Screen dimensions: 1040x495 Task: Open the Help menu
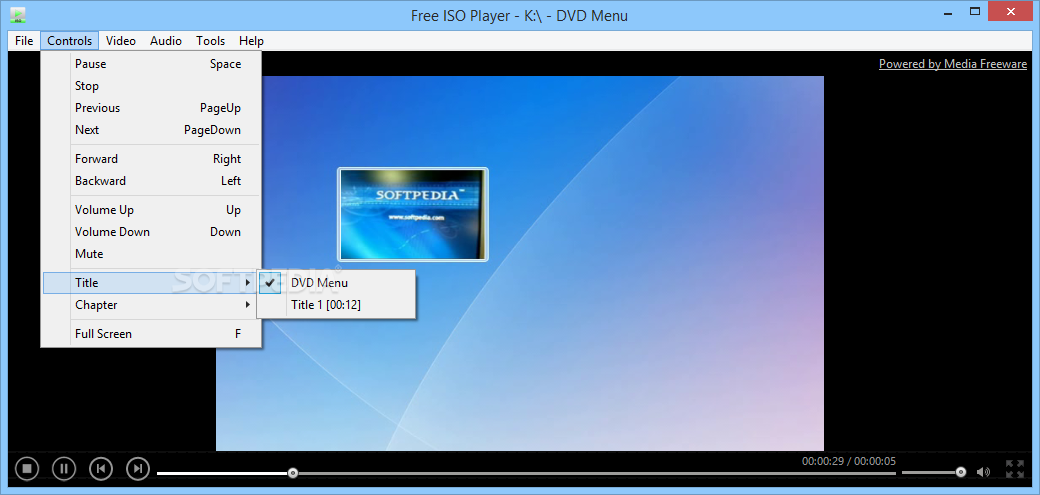pos(251,40)
